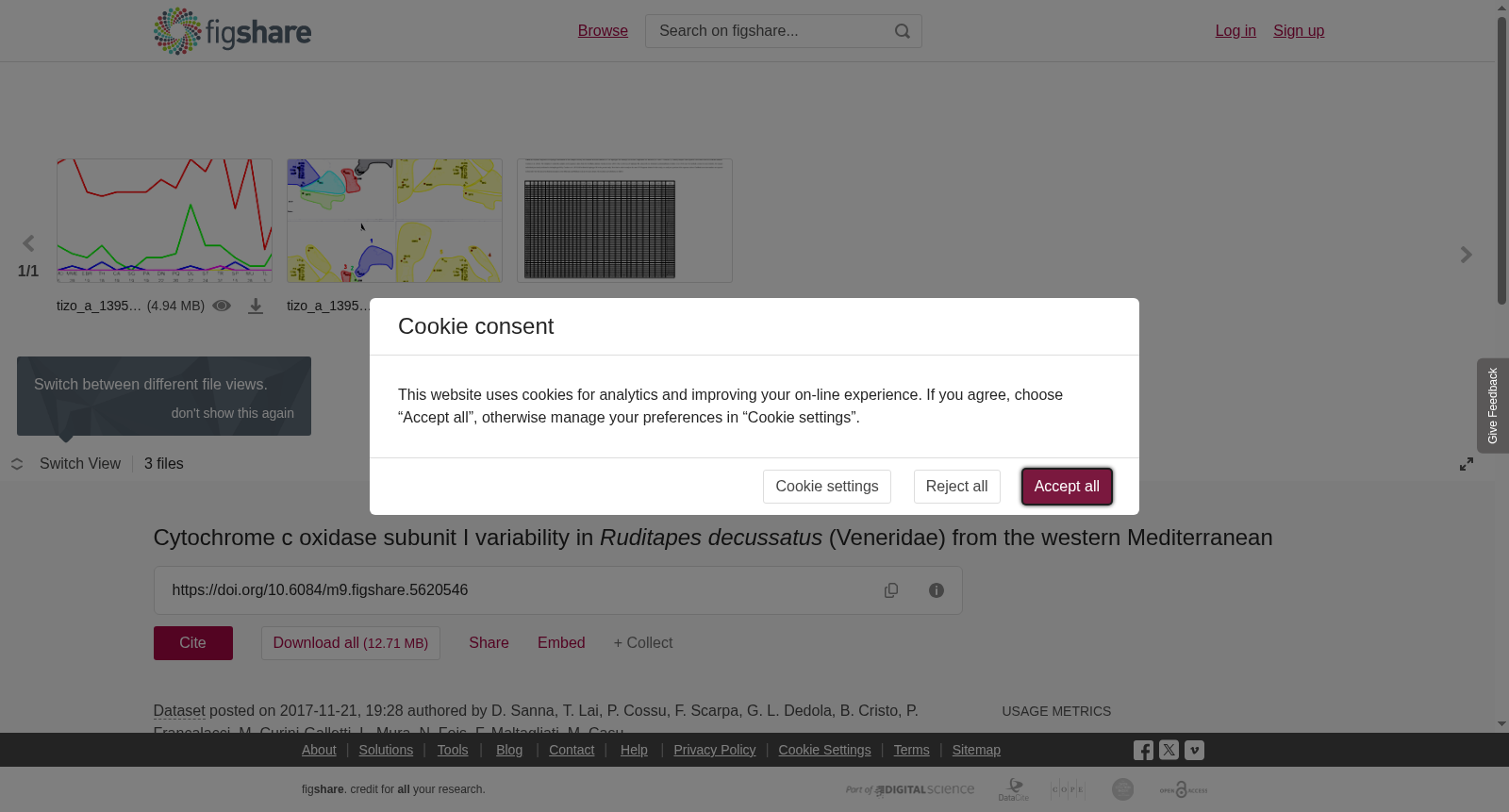Click the Switch View arrows icon

(x=17, y=464)
